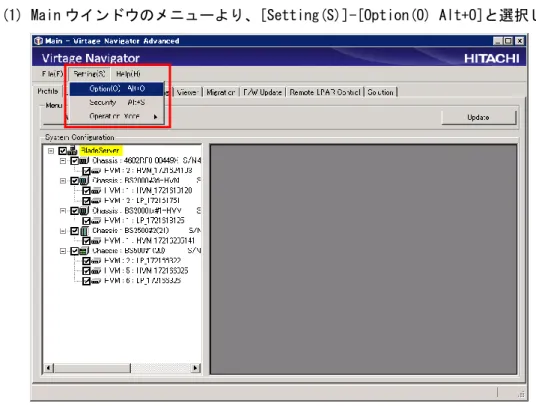Screen dimensions: 536x412
Task: Uncheck the BS2500#2(21) chassis checkbox
Action: click(x=75, y=231)
